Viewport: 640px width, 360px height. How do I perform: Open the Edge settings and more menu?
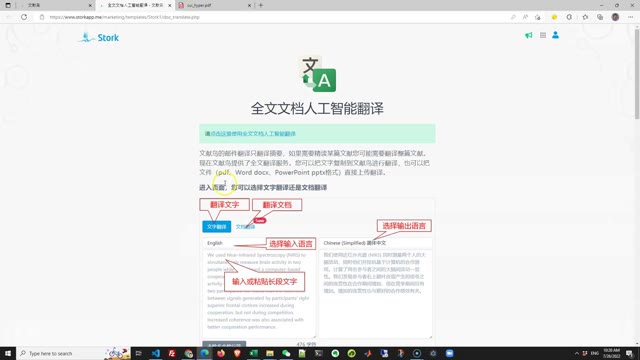(631, 17)
